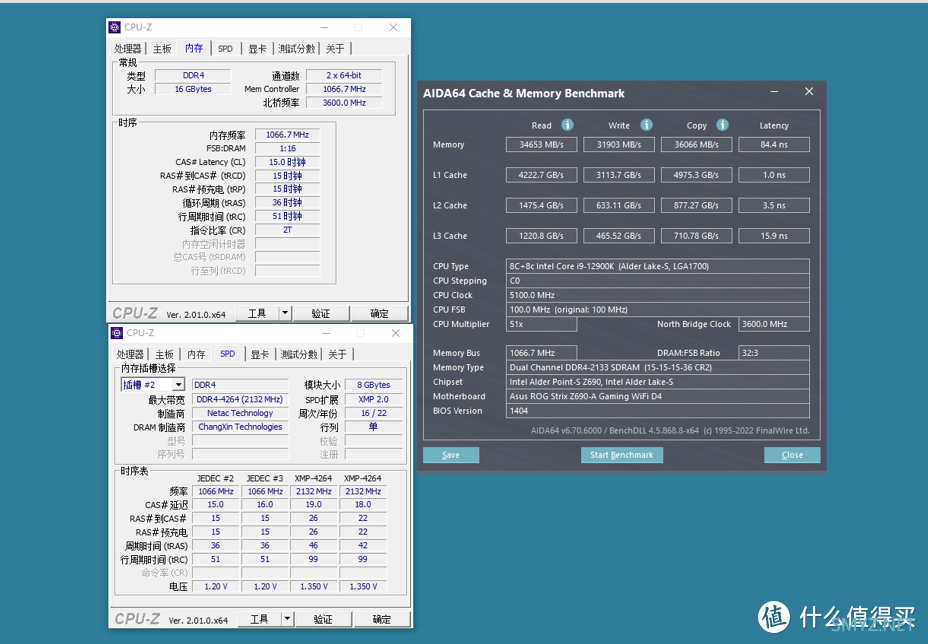Click 制造商 field Netac Technology
The height and width of the screenshot is (644, 928).
click(x=240, y=413)
